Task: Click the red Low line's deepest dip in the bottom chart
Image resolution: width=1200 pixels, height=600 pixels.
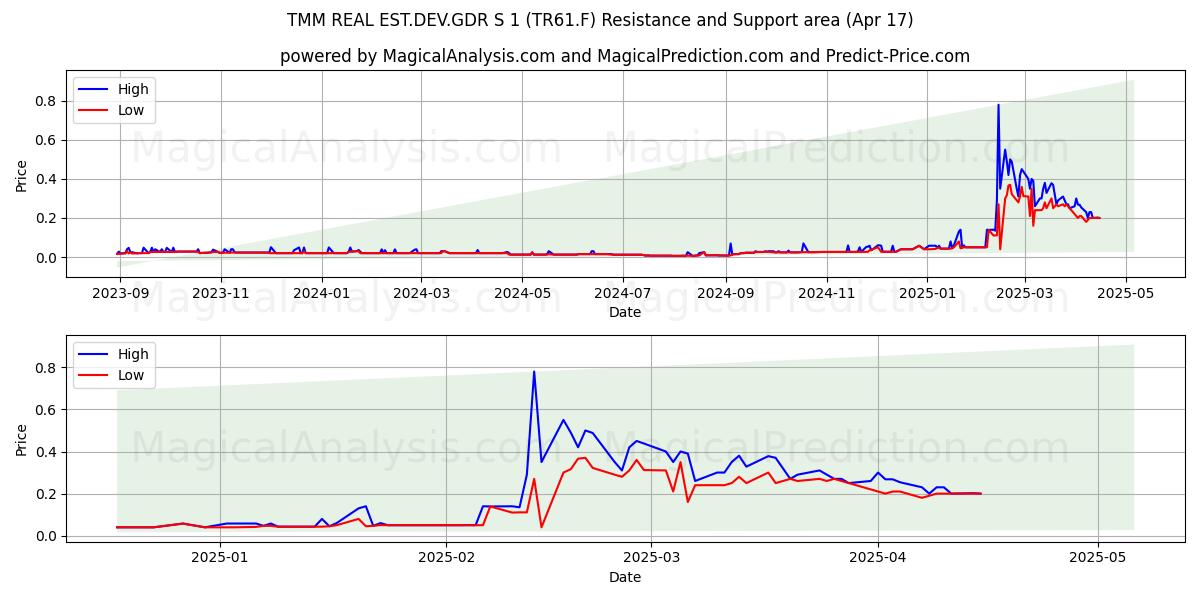Action: pyautogui.click(x=541, y=527)
